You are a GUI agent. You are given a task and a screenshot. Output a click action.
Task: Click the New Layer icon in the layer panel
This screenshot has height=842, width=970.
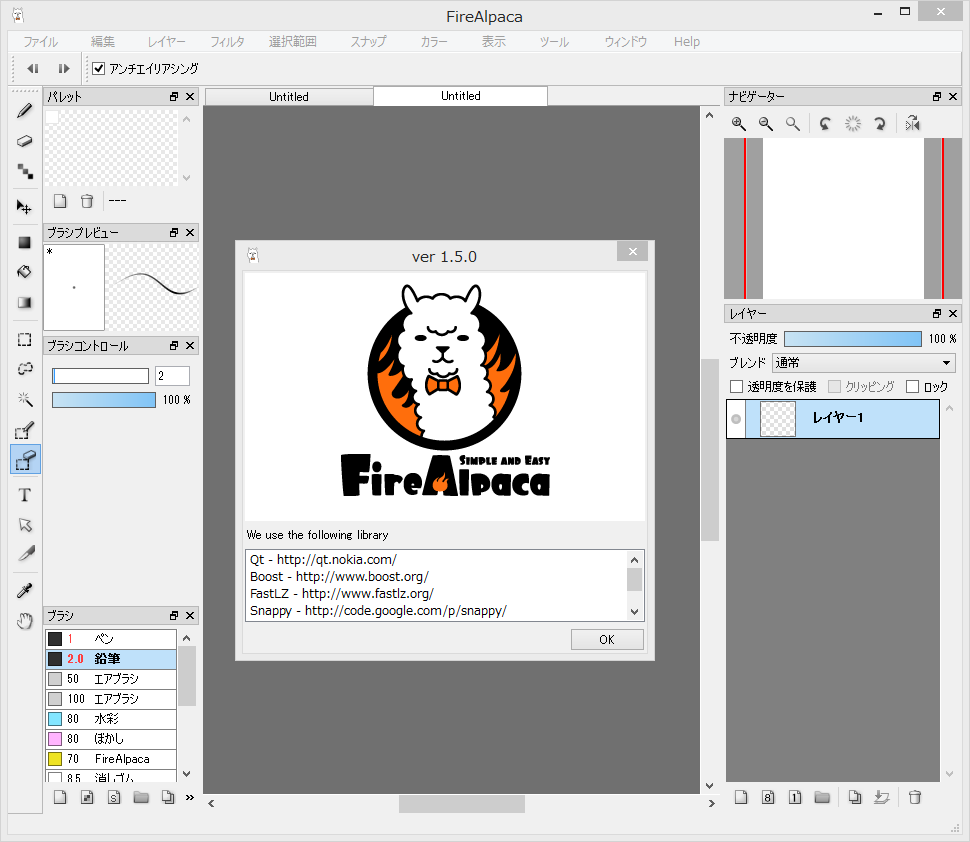coord(740,797)
